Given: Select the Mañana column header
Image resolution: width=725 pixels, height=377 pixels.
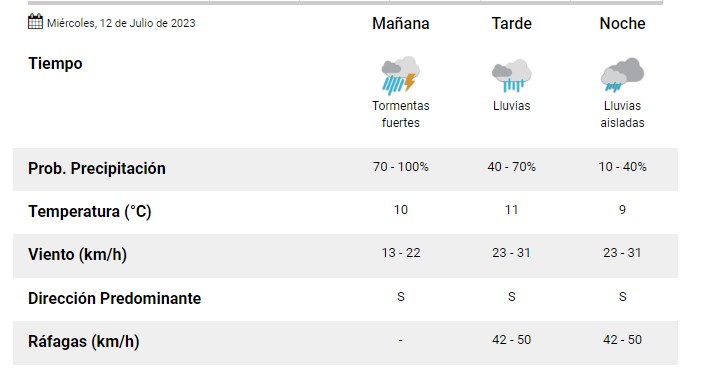Looking at the screenshot, I should [400, 23].
